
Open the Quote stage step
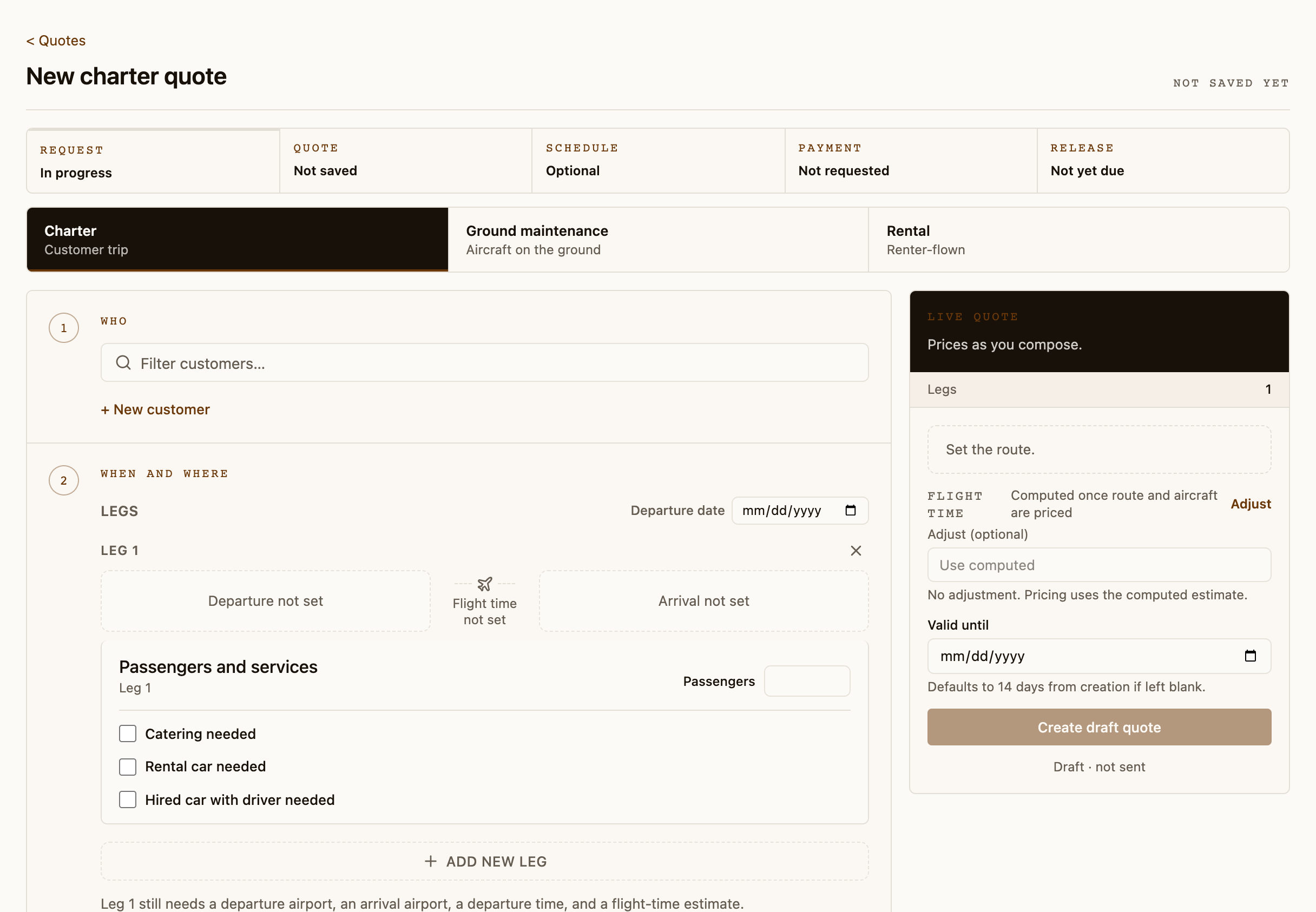[406, 161]
